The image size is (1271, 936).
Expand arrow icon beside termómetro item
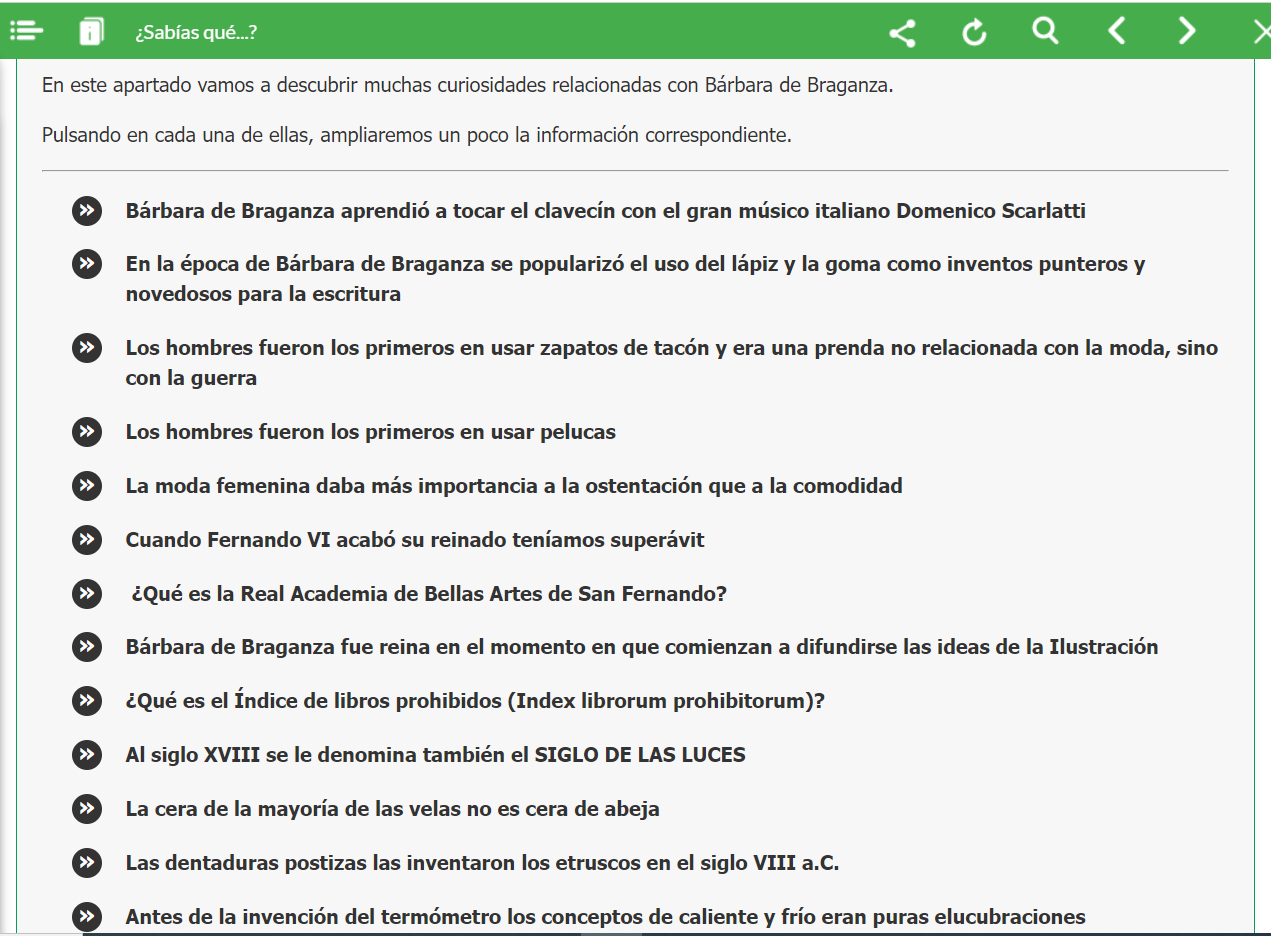pos(87,917)
